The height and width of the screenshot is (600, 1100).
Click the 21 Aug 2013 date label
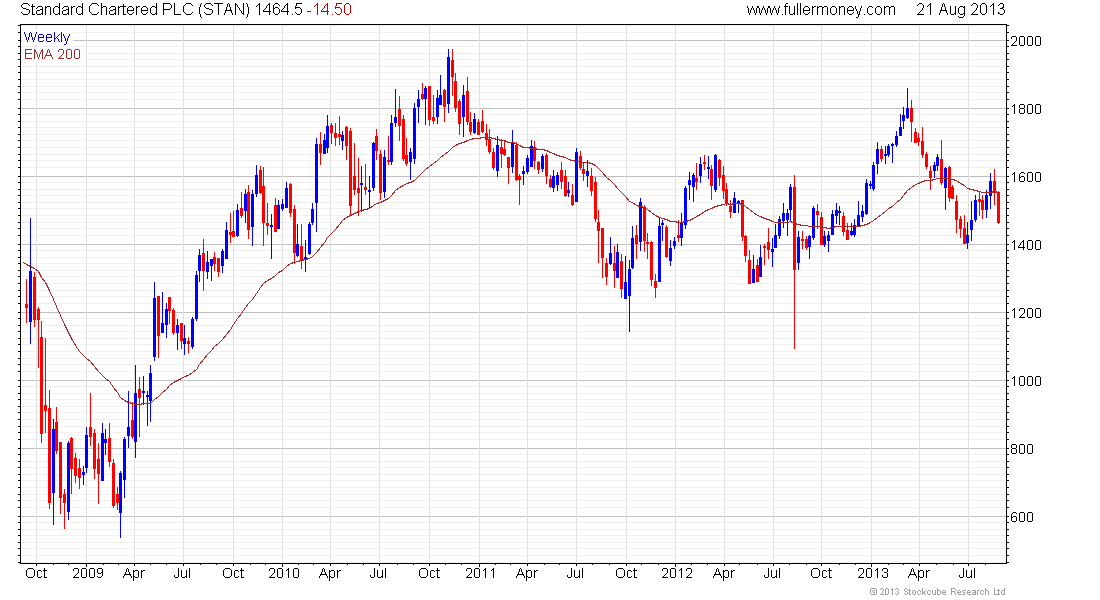click(960, 10)
